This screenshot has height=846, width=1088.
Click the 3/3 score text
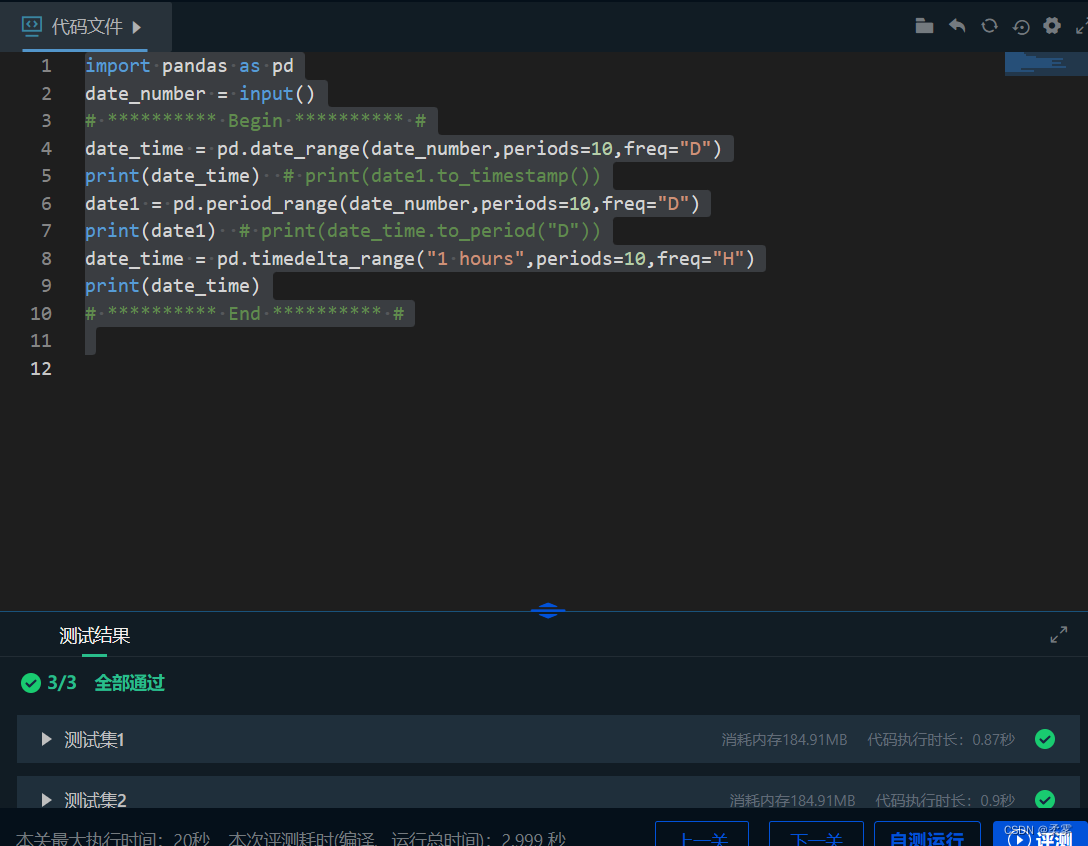click(62, 683)
